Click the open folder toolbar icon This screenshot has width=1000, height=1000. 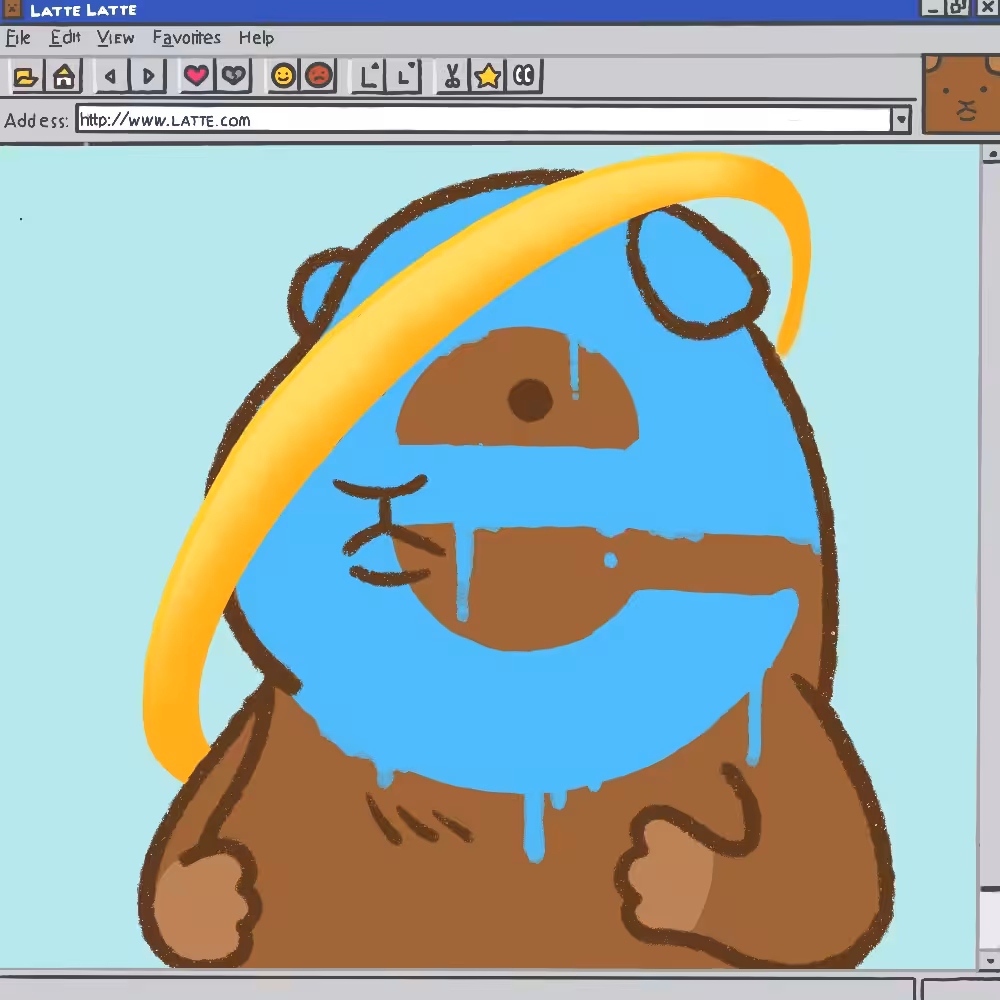26,77
